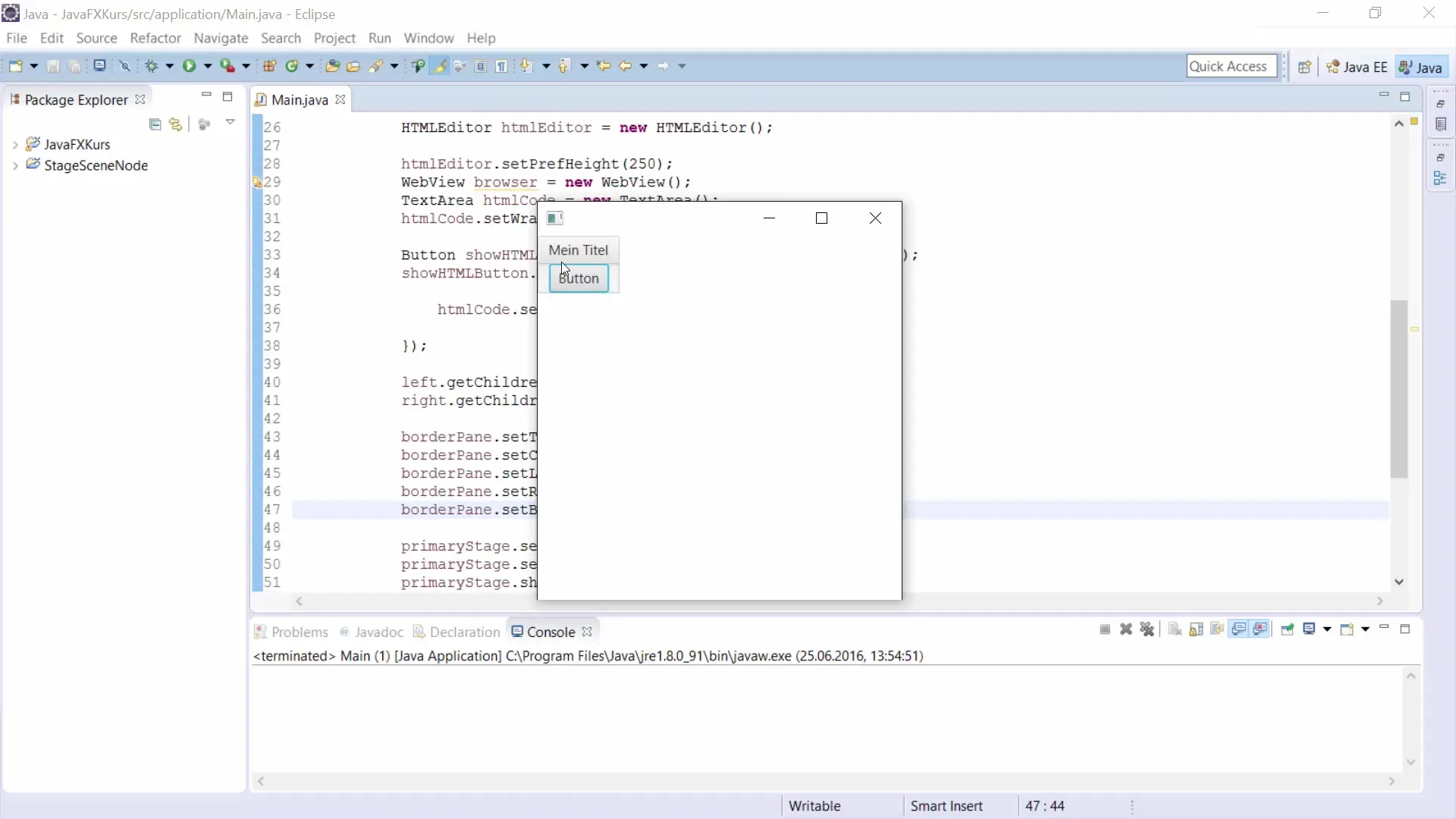The height and width of the screenshot is (819, 1456).
Task: Click the Search flashlight icon
Action: click(375, 66)
